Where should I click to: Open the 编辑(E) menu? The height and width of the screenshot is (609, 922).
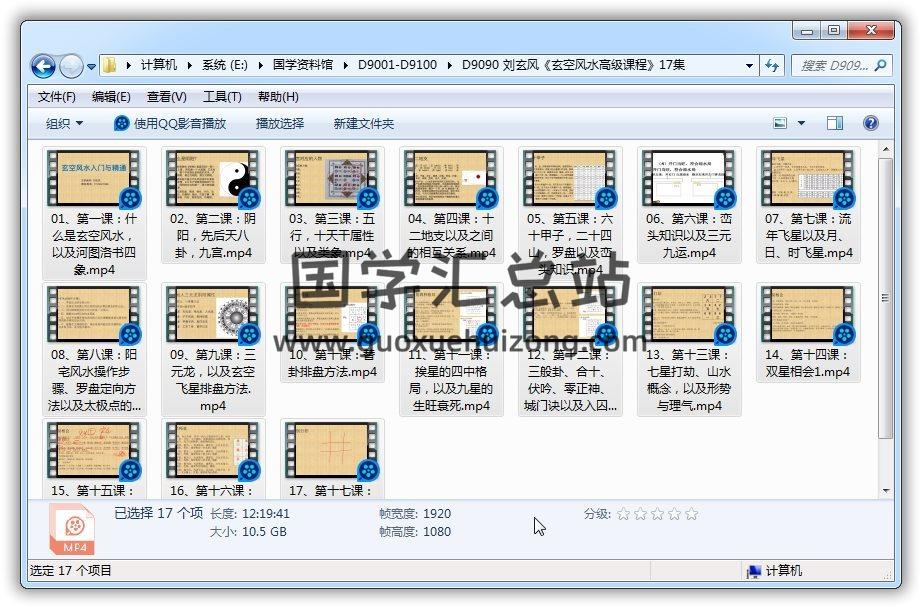click(x=111, y=97)
